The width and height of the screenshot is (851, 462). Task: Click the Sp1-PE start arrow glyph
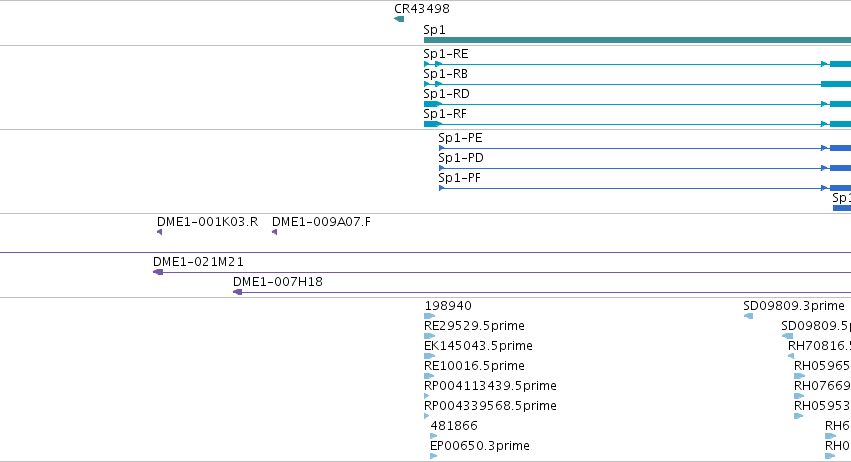click(442, 148)
